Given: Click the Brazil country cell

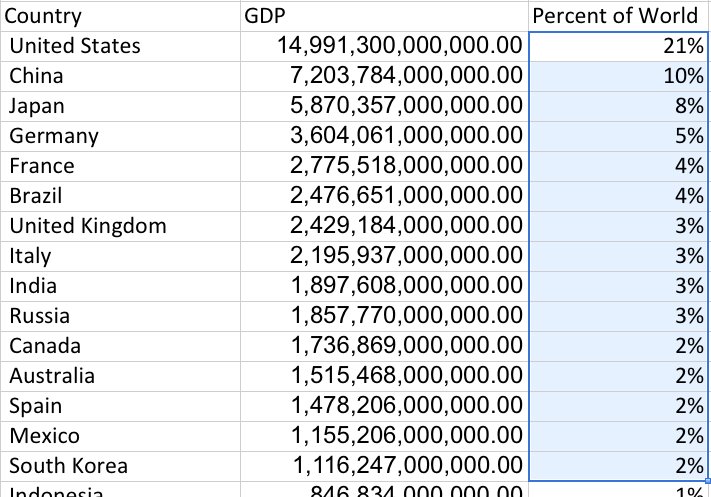Looking at the screenshot, I should (120, 196).
